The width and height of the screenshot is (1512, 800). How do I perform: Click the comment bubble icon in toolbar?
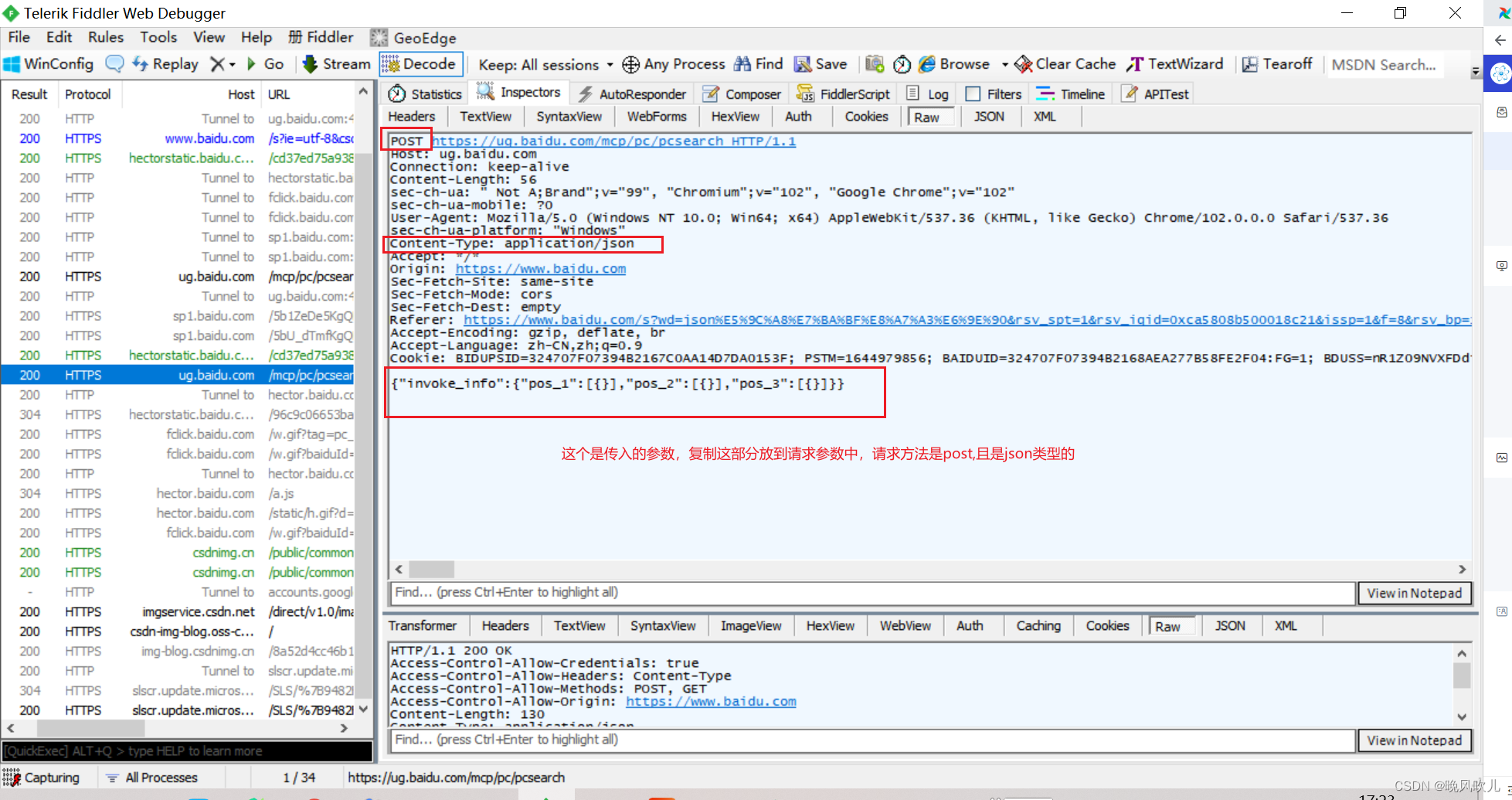click(114, 64)
